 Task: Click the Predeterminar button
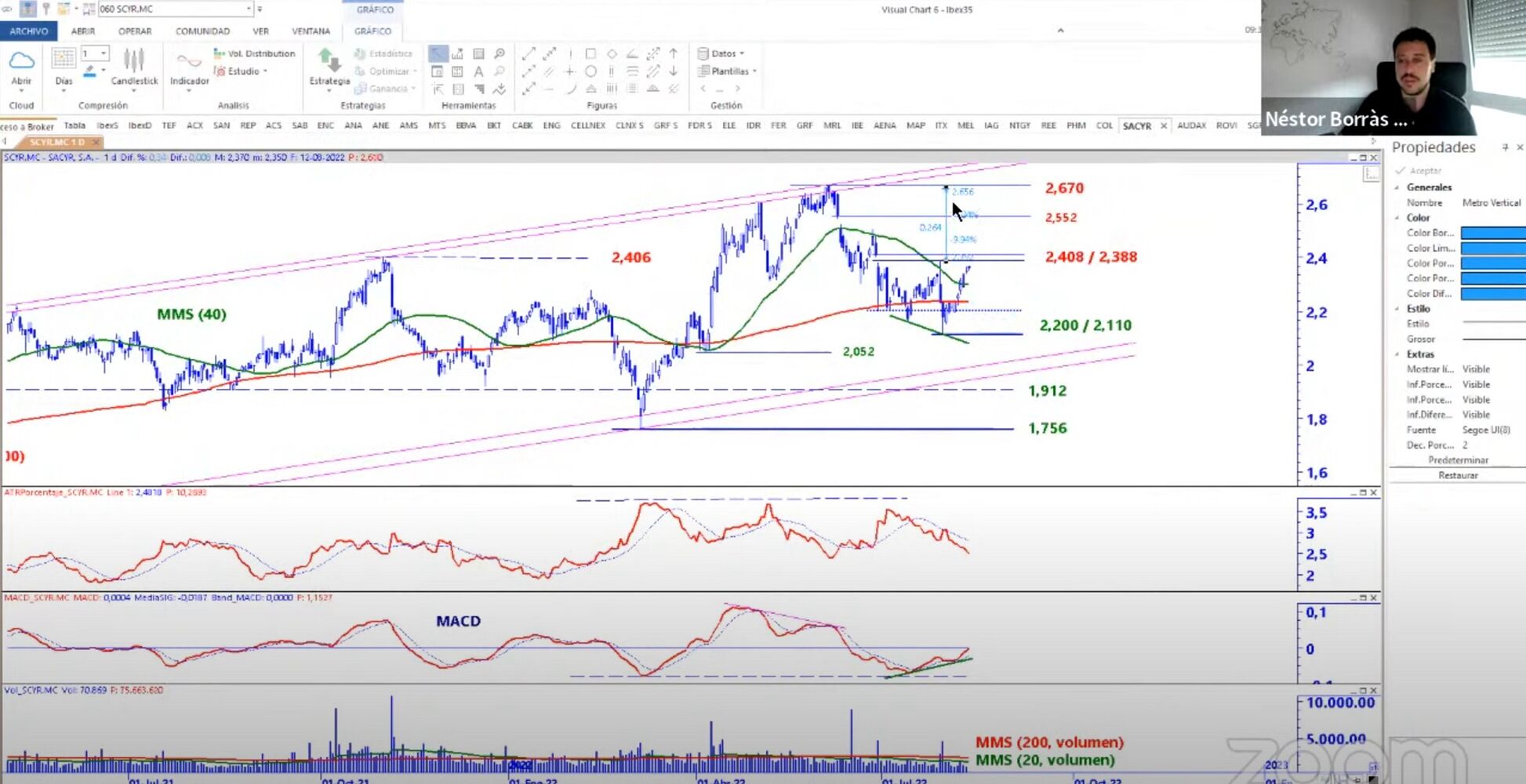coord(1458,460)
